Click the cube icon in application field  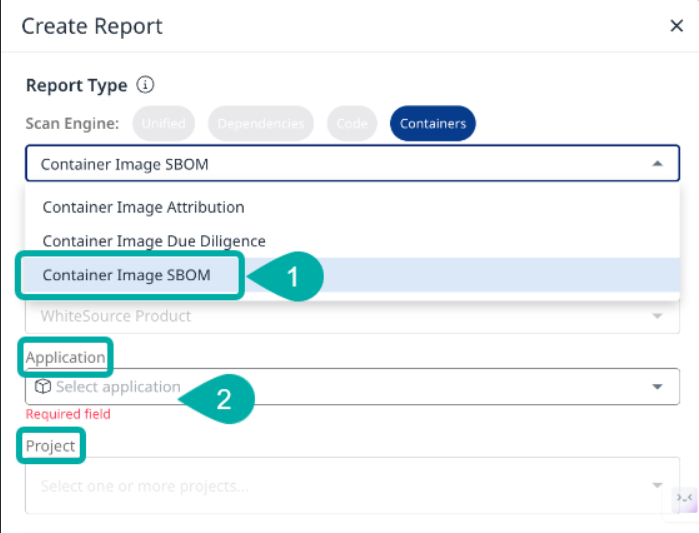point(43,386)
